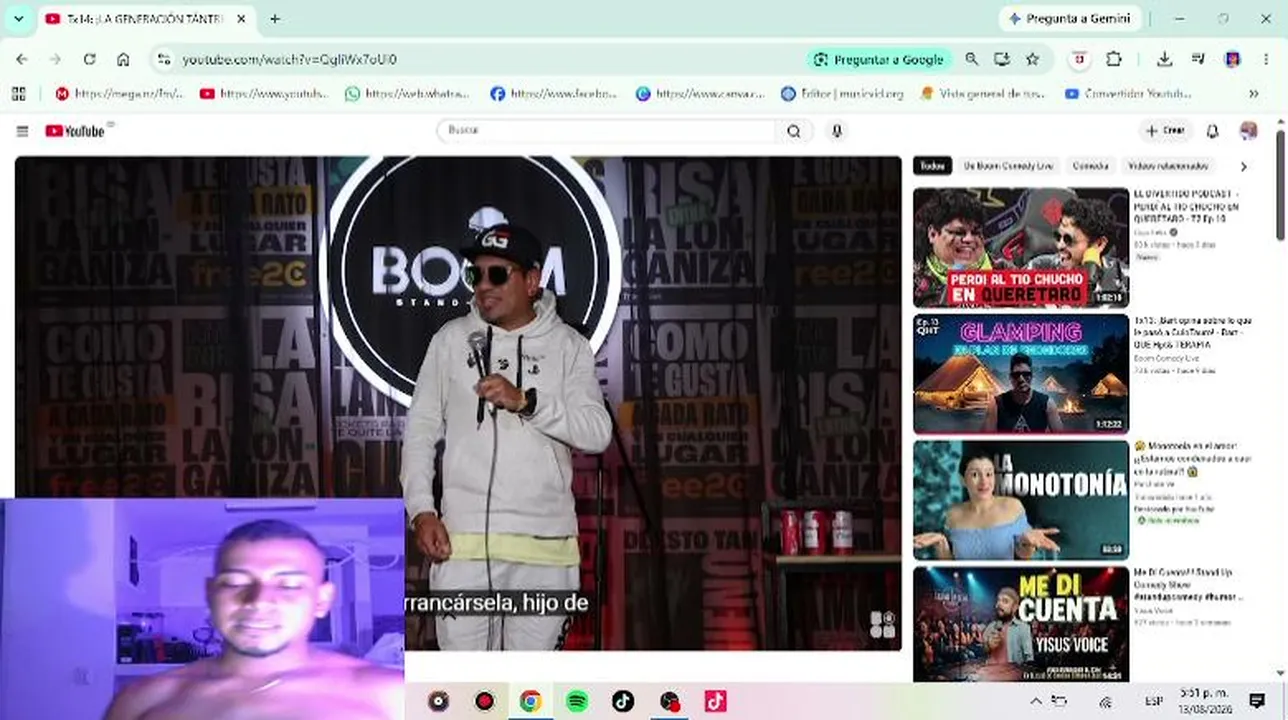Click the page vertical scrollbar
This screenshot has height=720, width=1288.
pos(1281,185)
